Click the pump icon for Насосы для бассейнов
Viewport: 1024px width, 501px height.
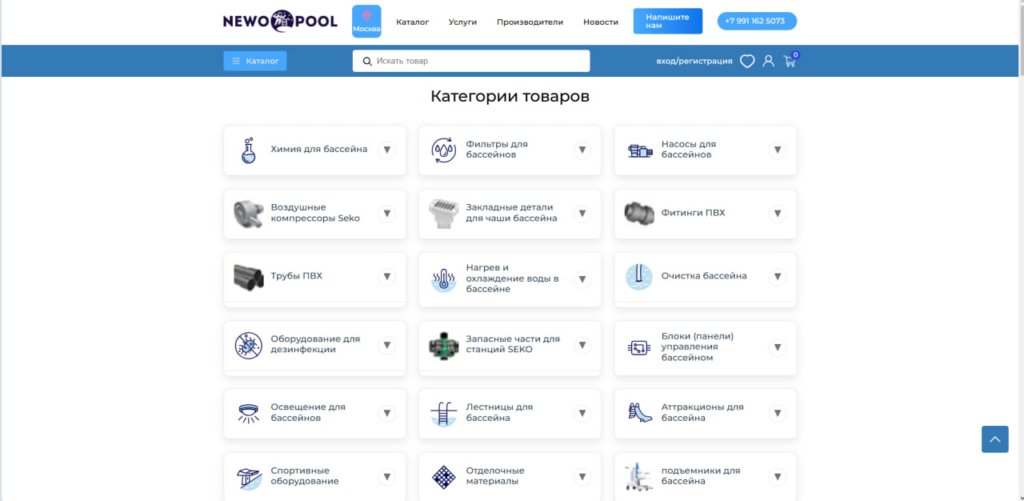click(x=639, y=150)
